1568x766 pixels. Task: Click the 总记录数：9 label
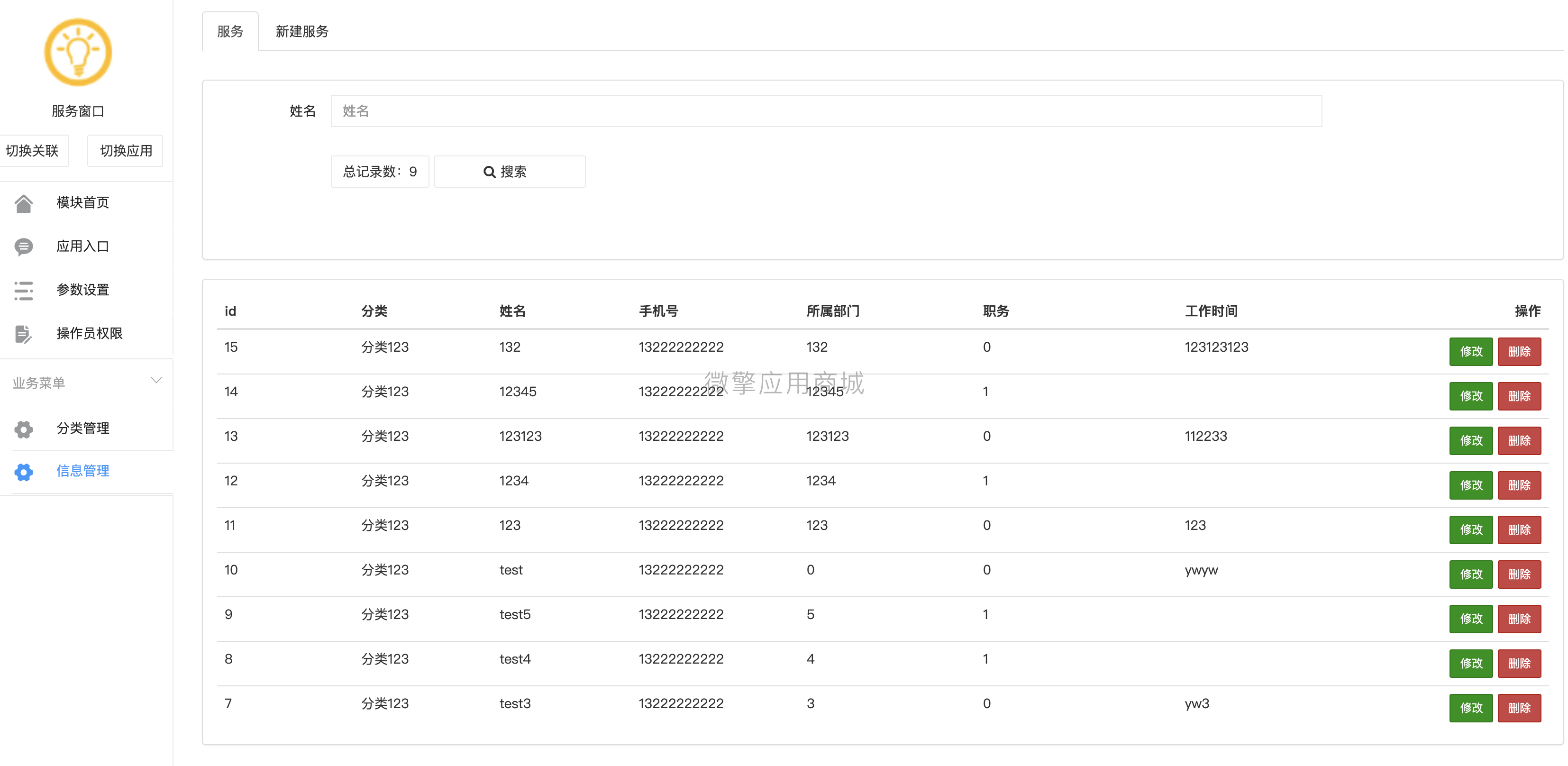click(380, 172)
